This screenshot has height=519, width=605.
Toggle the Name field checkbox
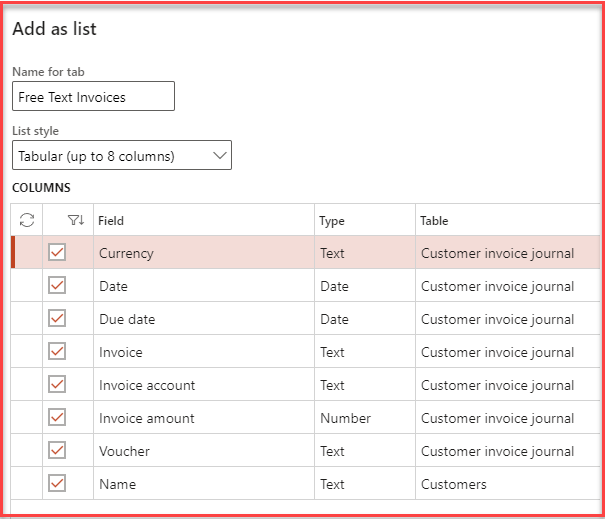[57, 484]
